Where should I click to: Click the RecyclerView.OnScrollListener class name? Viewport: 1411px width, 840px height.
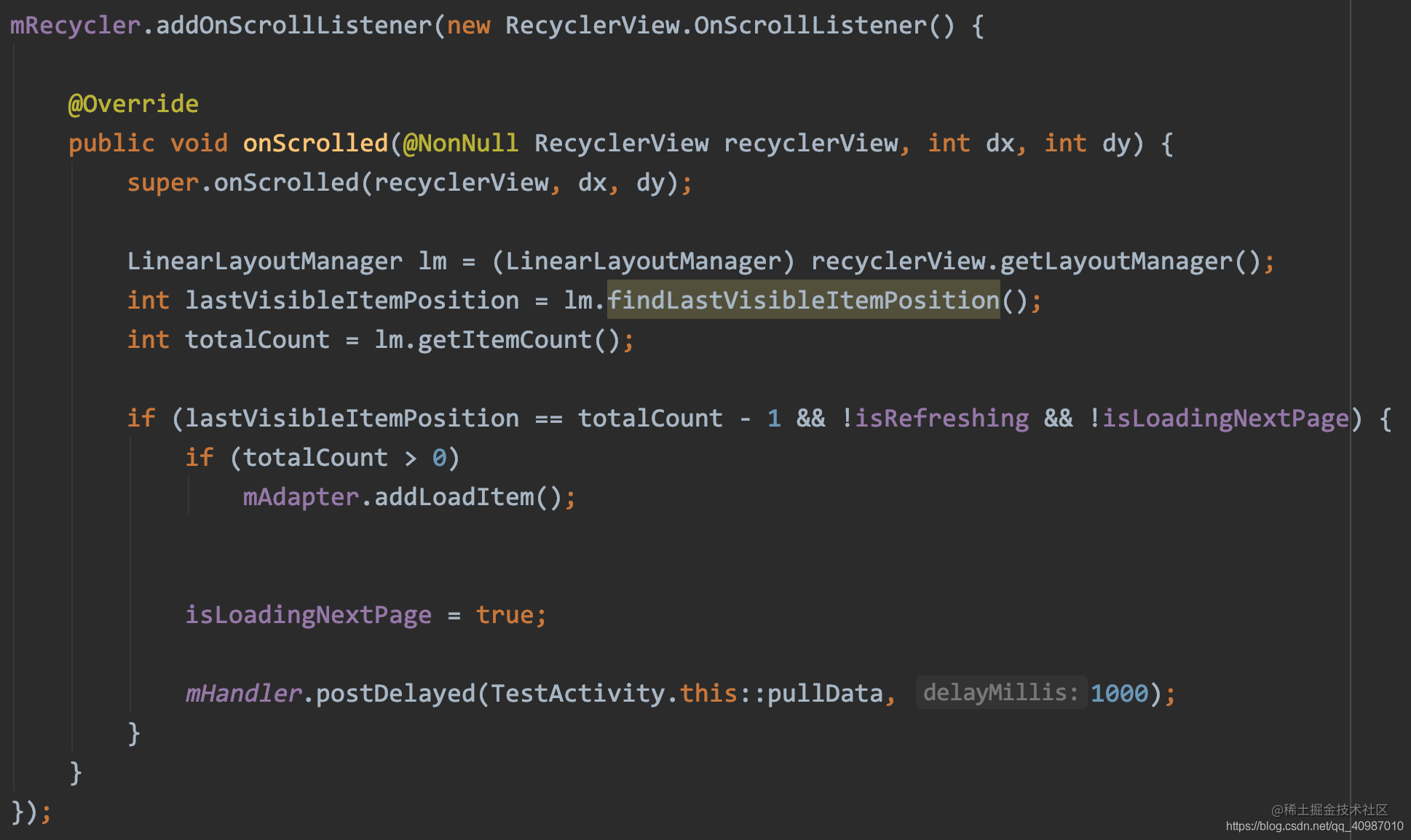[716, 25]
